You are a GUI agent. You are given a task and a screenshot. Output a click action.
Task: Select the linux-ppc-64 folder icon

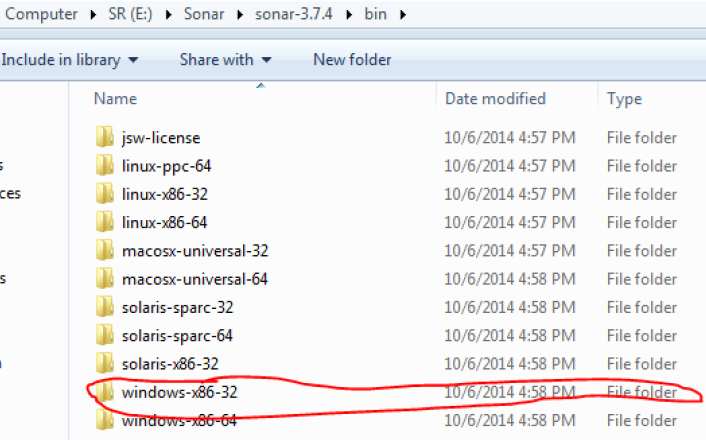[104, 165]
